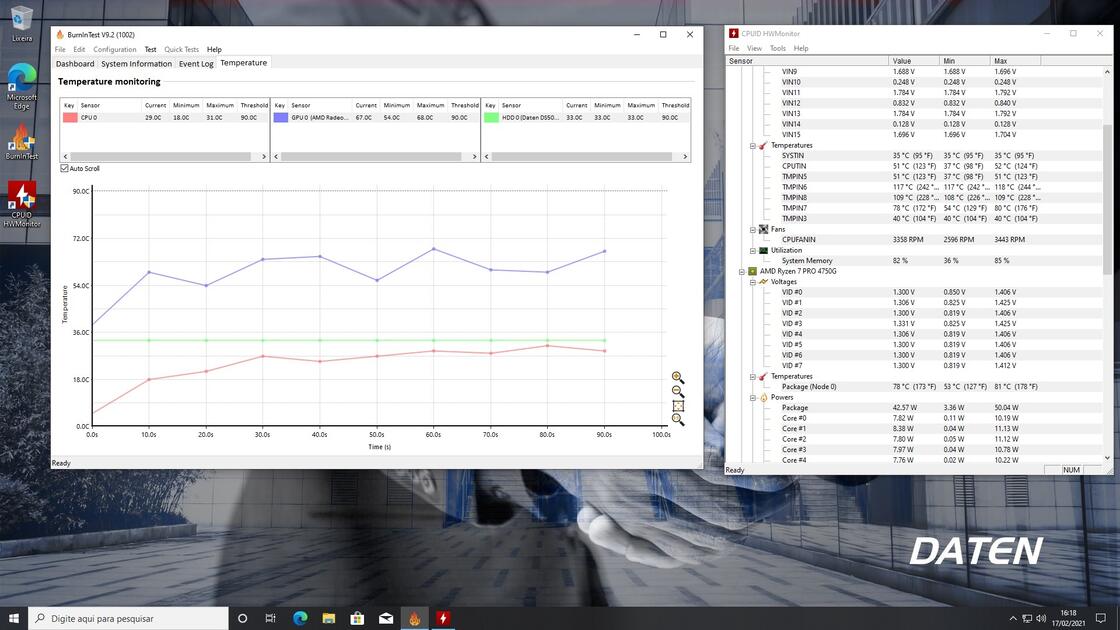1120x630 pixels.
Task: Click the thermometer icon of Temperatures above SYSTIN
Action: (x=763, y=145)
